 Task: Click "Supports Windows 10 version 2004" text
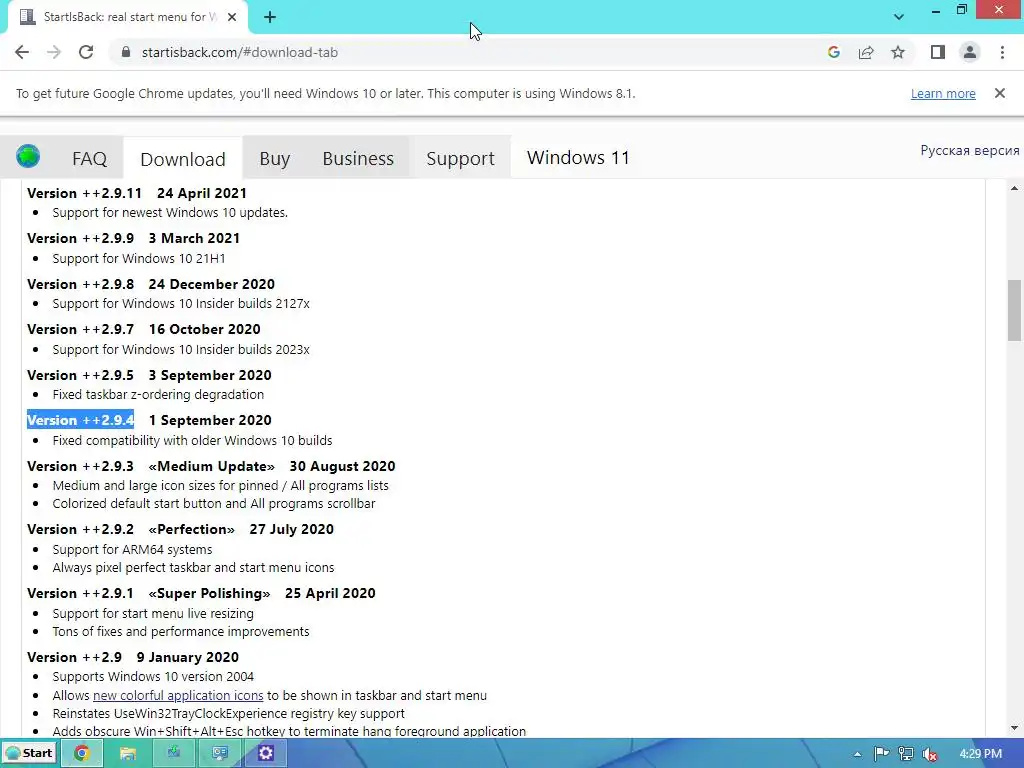(x=153, y=677)
